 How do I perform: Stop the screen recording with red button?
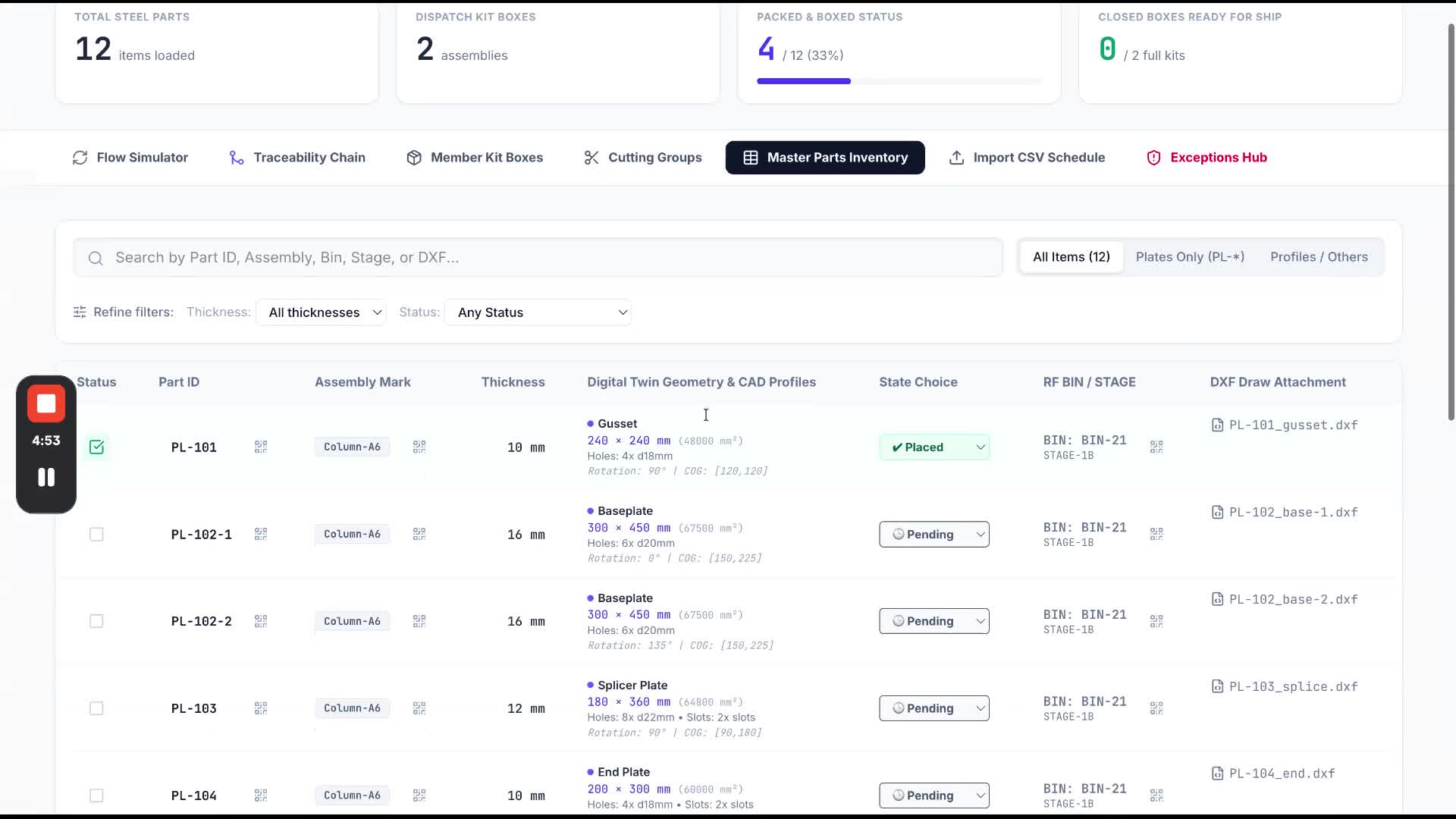pos(46,404)
